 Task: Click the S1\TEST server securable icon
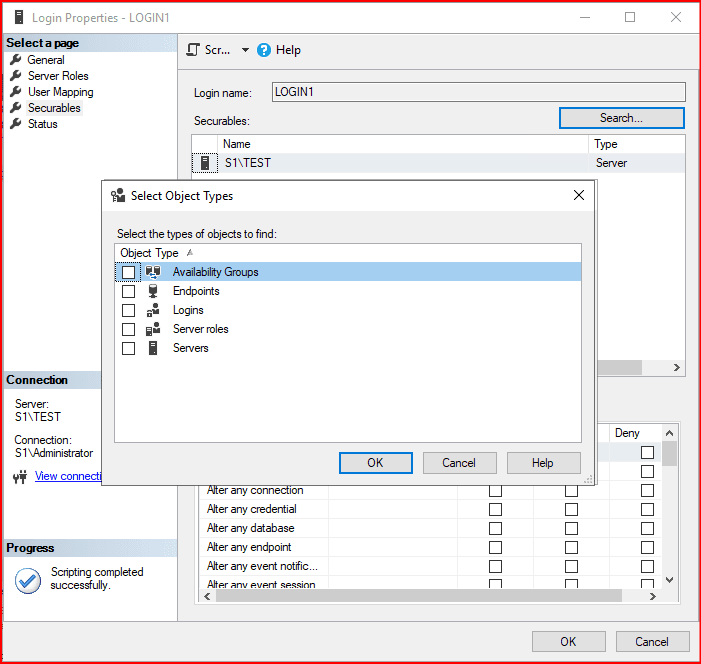coord(205,163)
